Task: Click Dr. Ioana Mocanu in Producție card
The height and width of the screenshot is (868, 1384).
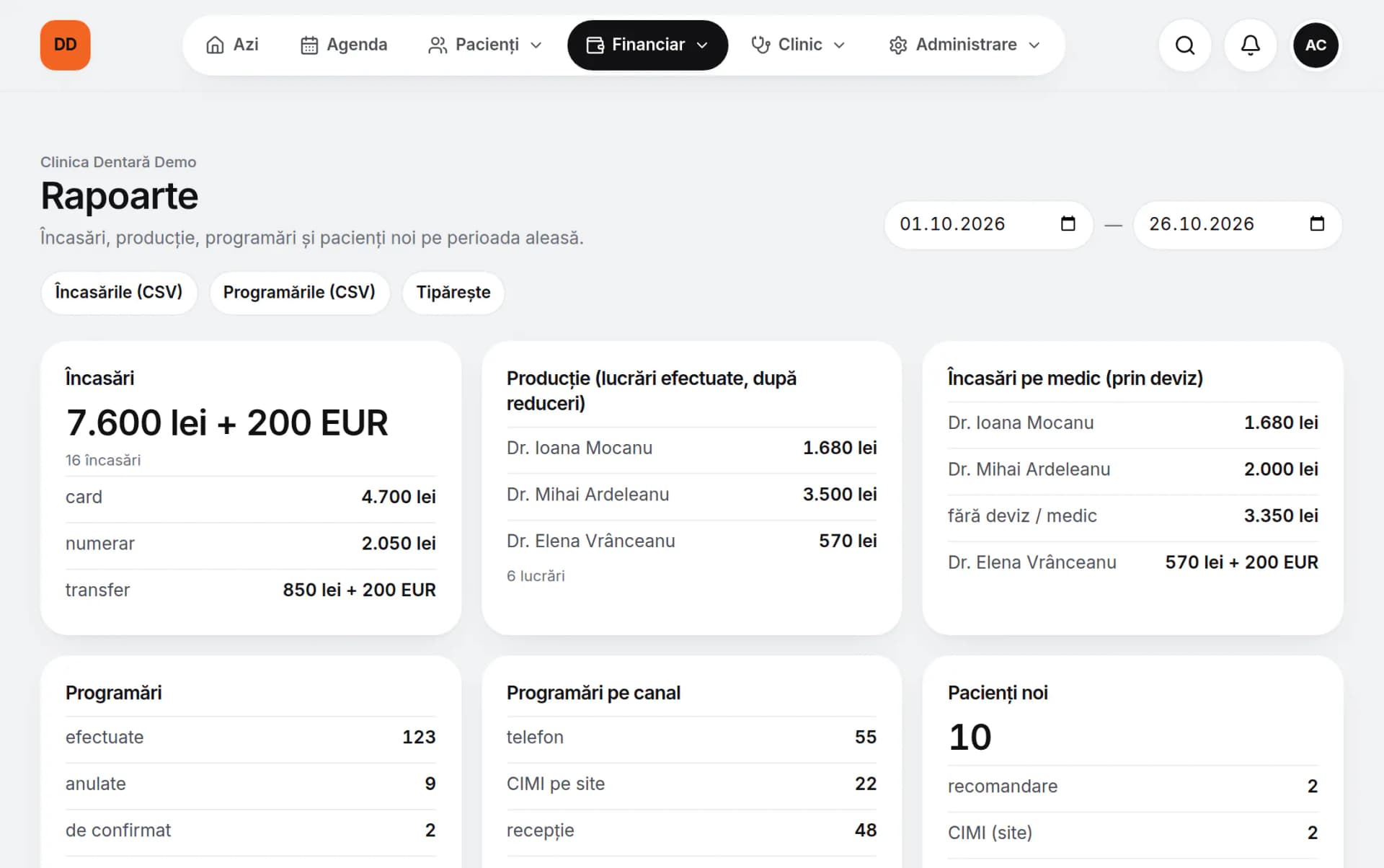Action: pos(580,448)
